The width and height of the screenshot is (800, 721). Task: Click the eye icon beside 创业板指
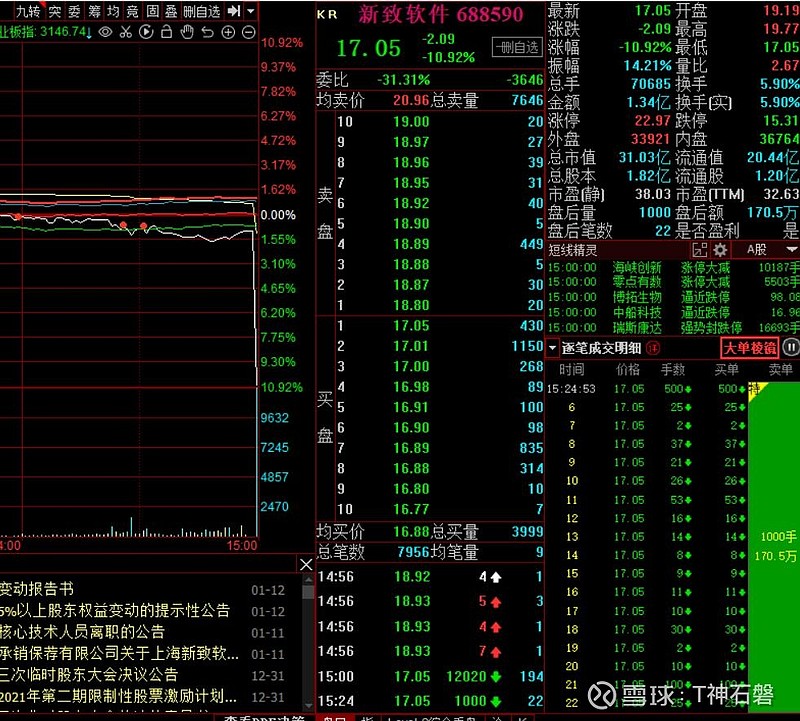(x=106, y=32)
